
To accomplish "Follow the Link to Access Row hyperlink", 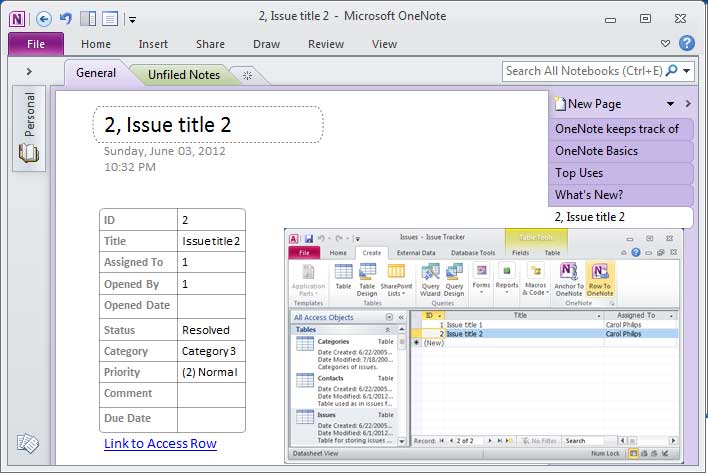I will (160, 444).
